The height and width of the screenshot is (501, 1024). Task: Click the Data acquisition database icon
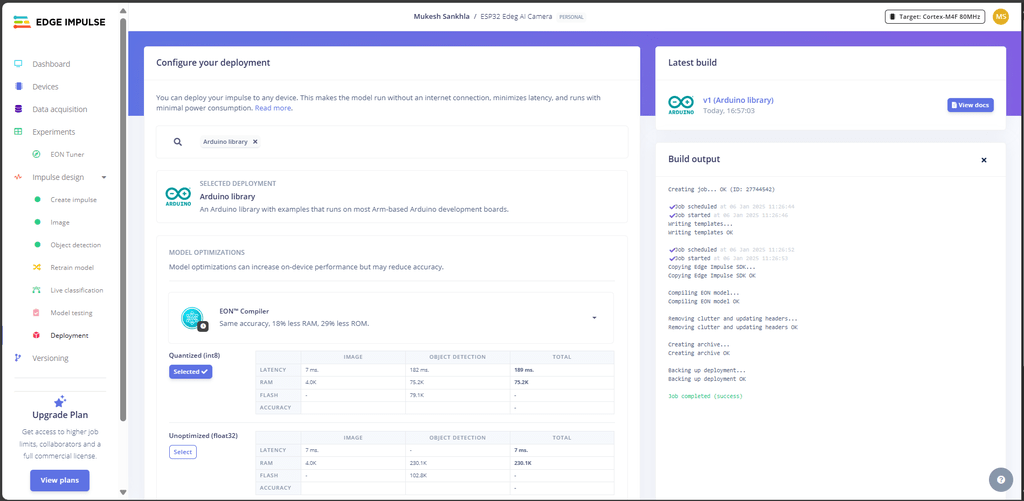[18, 109]
